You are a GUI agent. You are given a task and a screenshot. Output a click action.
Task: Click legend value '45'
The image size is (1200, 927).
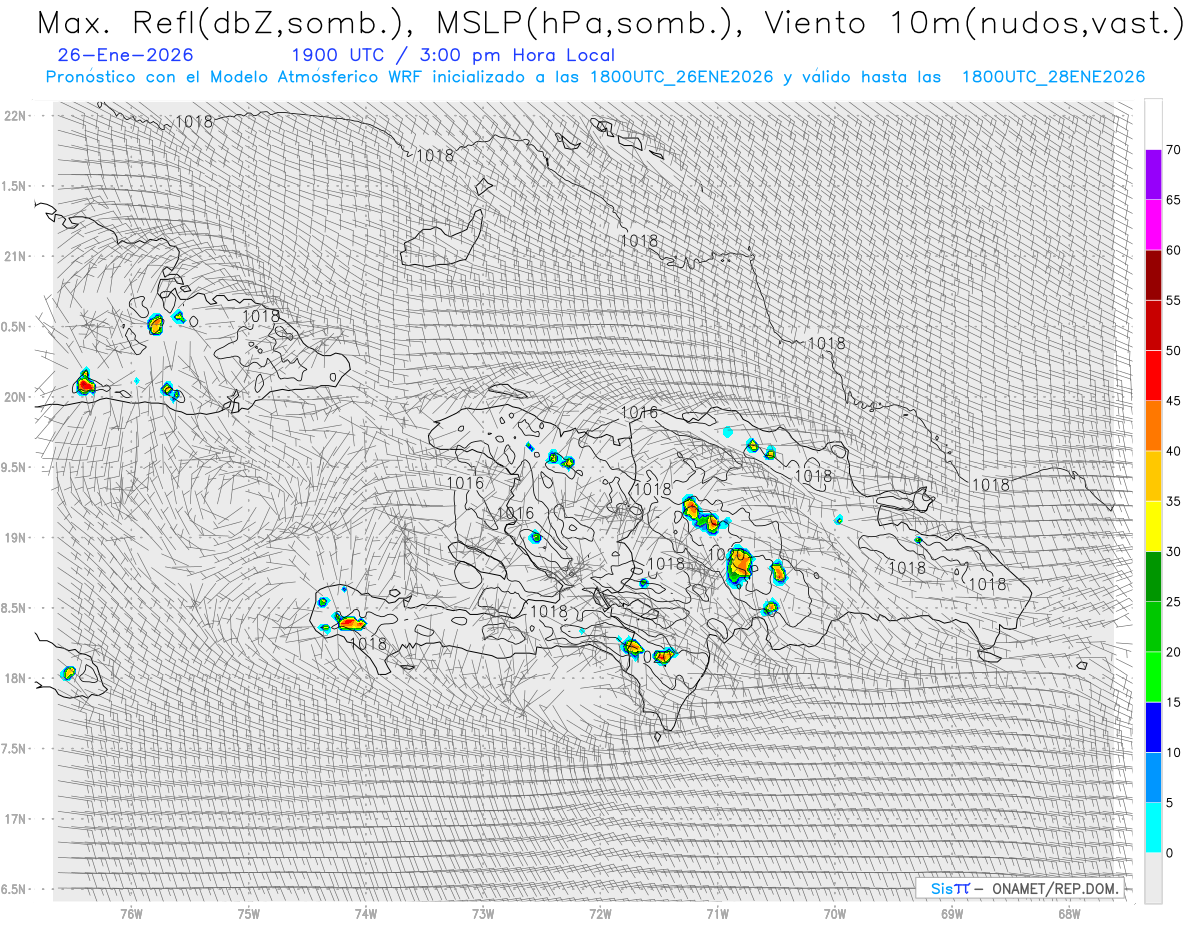click(1173, 401)
